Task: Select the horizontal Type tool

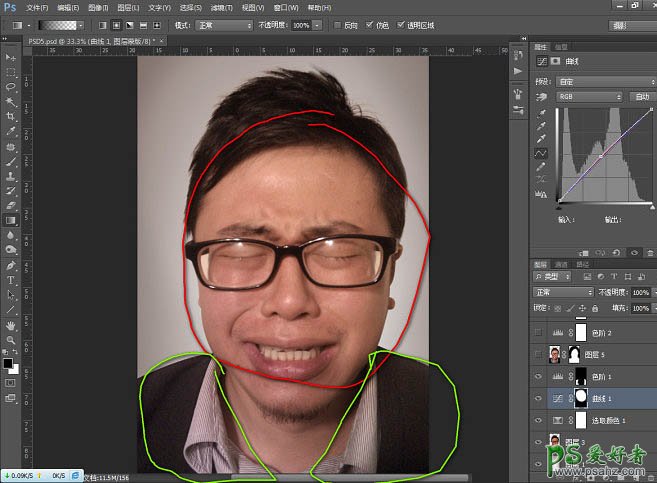Action: click(x=10, y=280)
